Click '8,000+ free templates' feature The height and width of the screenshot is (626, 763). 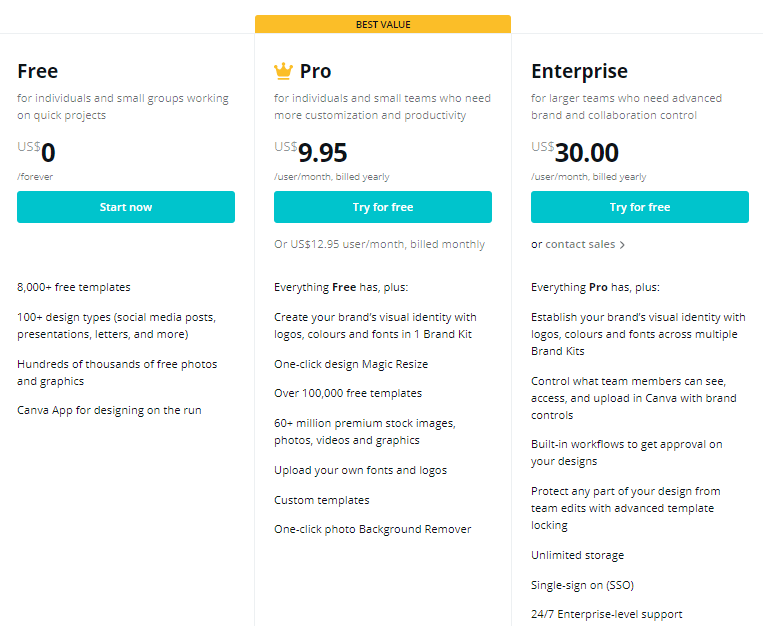pos(74,287)
